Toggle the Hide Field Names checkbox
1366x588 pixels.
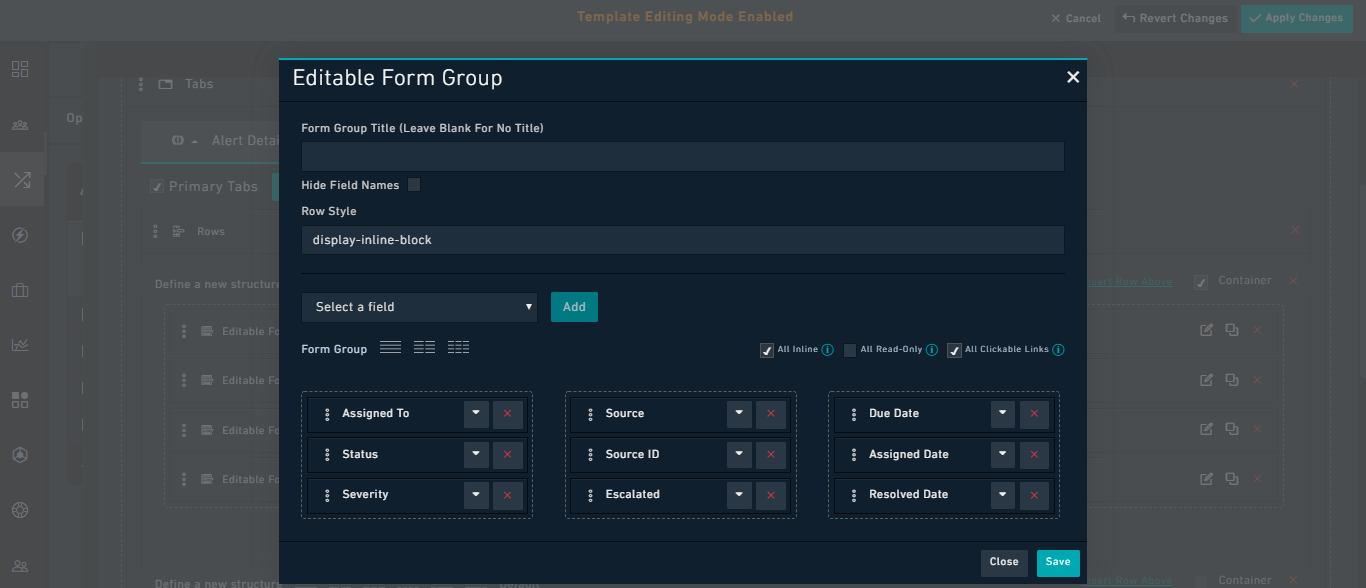(x=415, y=184)
